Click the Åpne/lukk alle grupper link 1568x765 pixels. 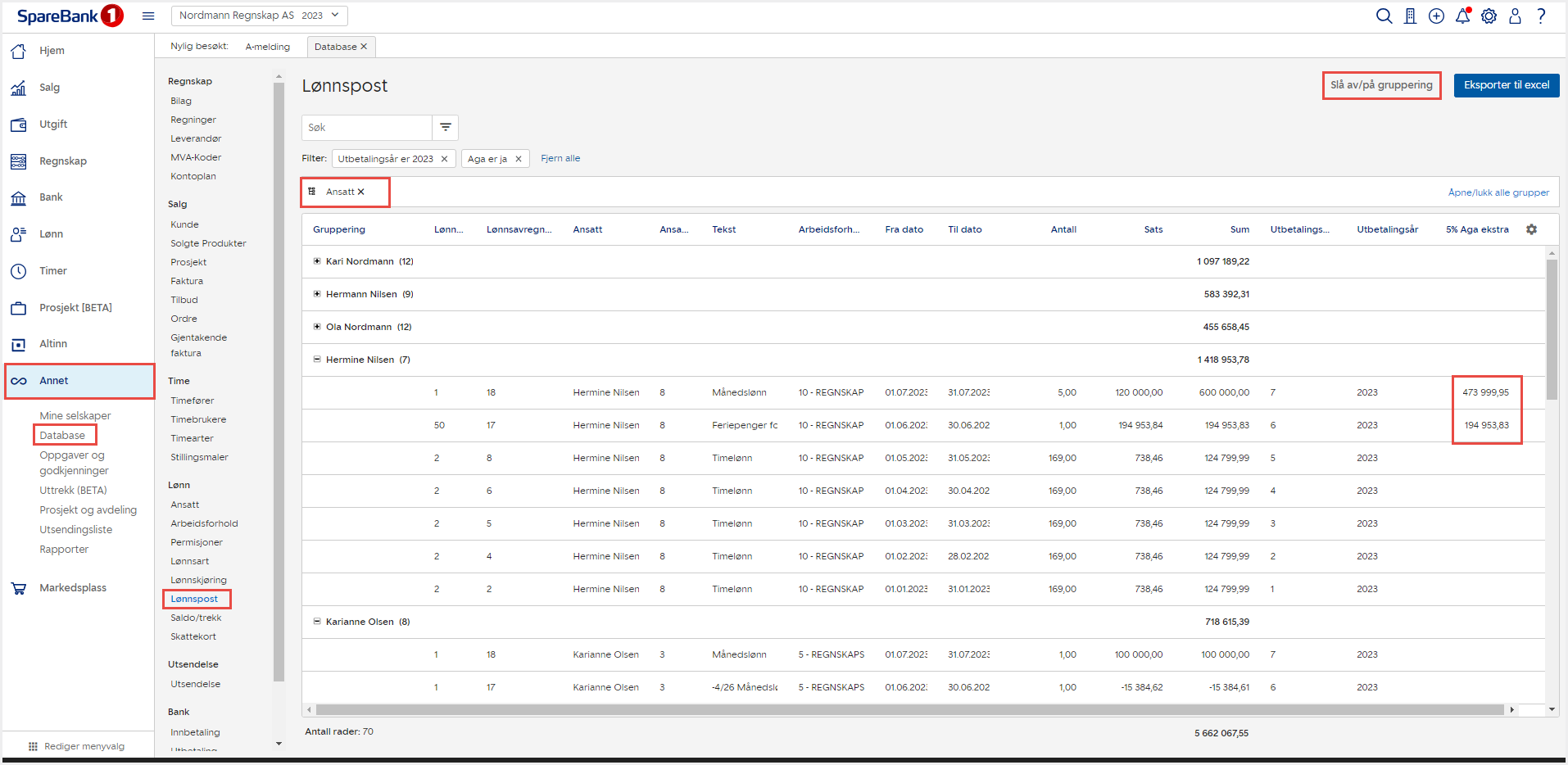1498,192
